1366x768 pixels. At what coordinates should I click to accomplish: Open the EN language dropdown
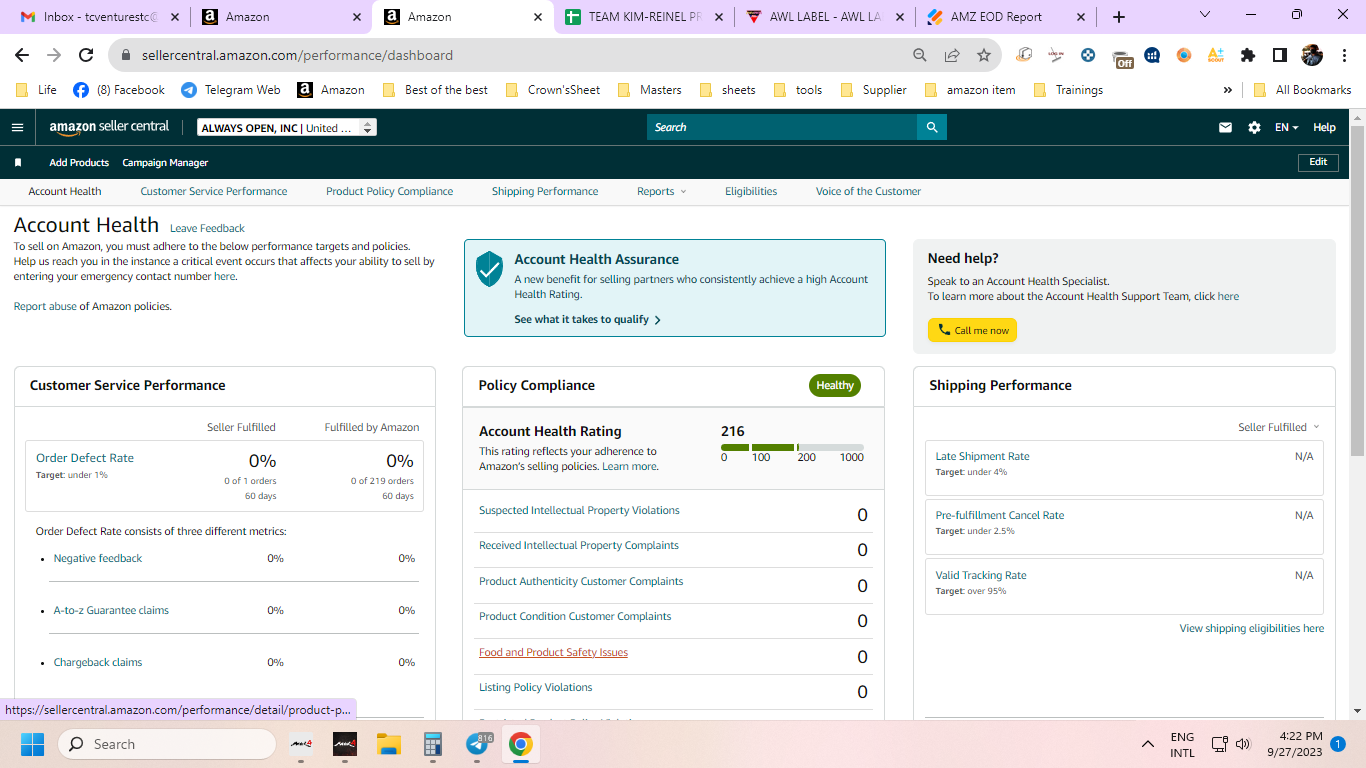click(x=1286, y=127)
